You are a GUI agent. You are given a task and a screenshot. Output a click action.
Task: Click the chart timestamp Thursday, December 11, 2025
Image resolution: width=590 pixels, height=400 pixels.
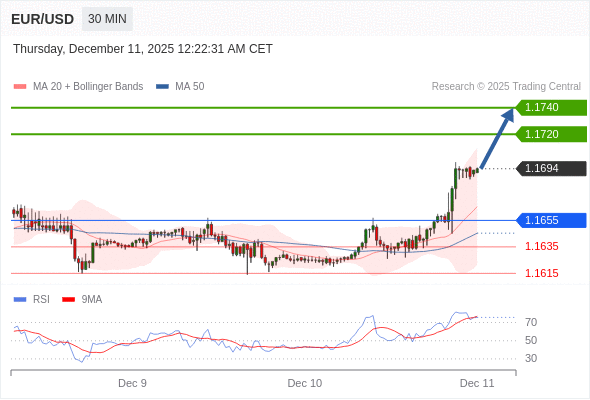pyautogui.click(x=143, y=49)
